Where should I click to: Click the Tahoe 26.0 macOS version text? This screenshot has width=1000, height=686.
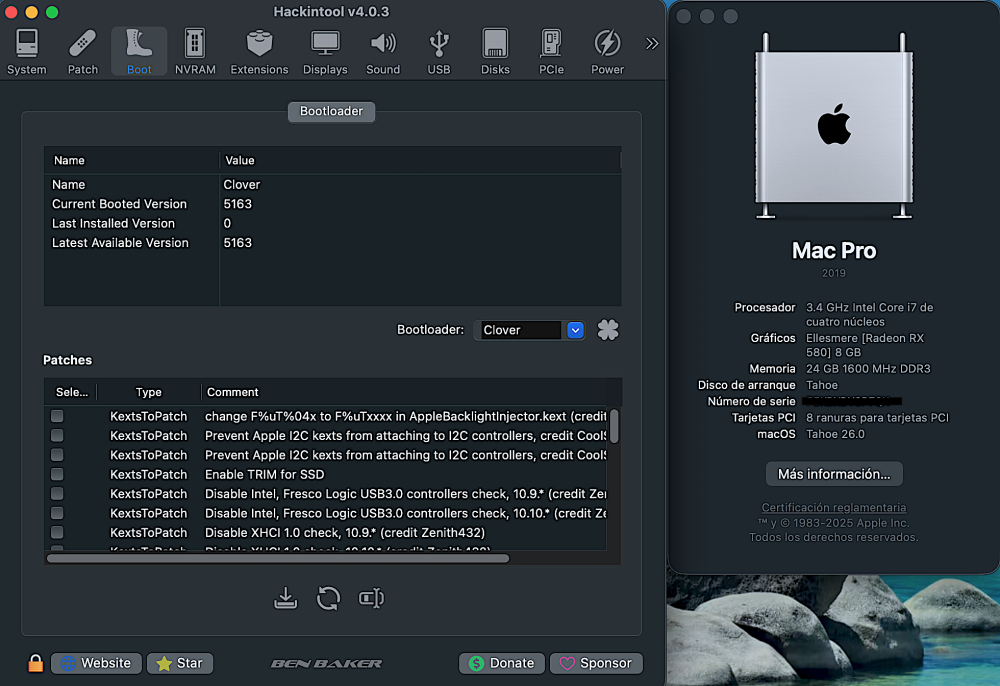(835, 434)
